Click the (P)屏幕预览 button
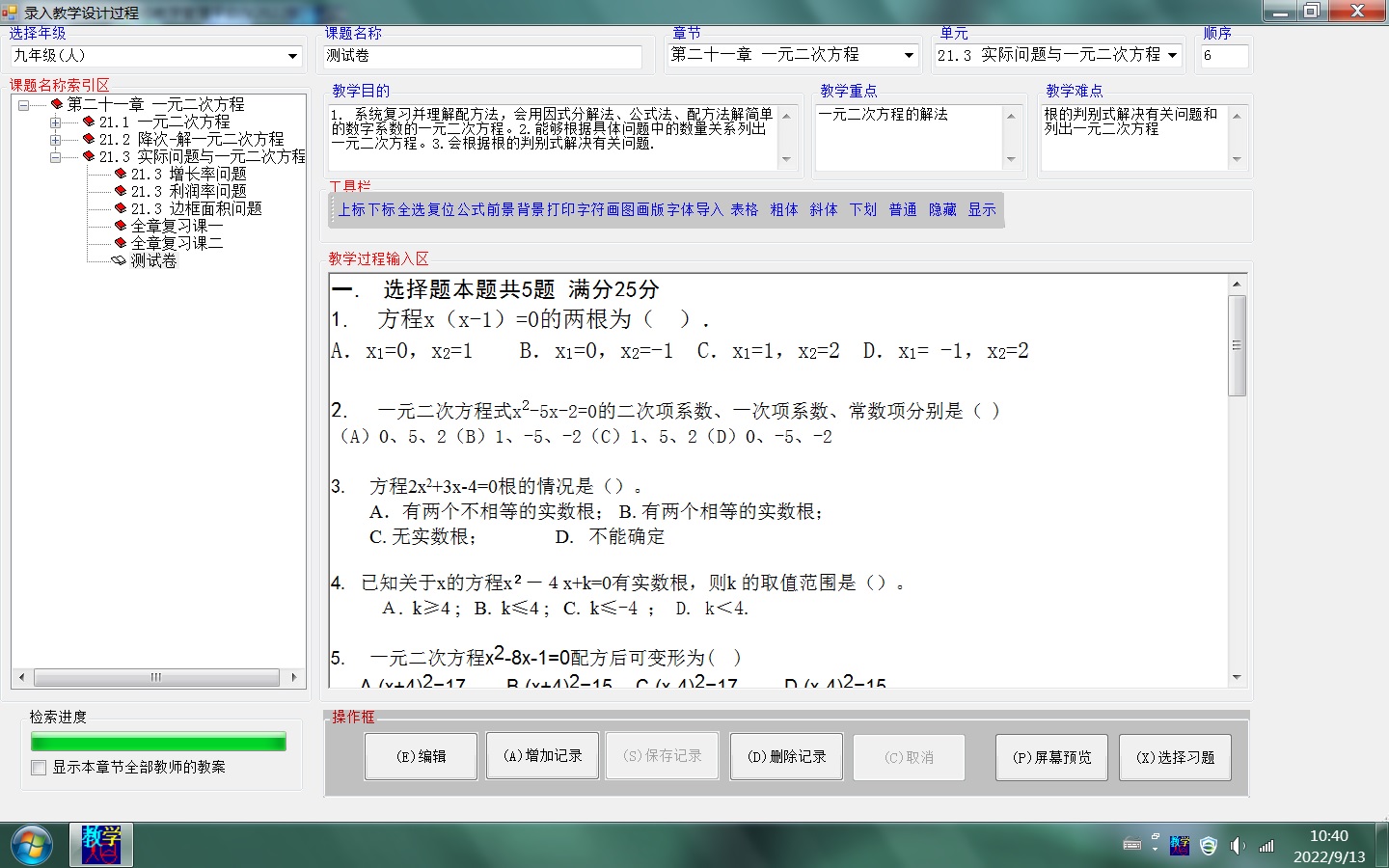This screenshot has height=868, width=1389. (1052, 757)
